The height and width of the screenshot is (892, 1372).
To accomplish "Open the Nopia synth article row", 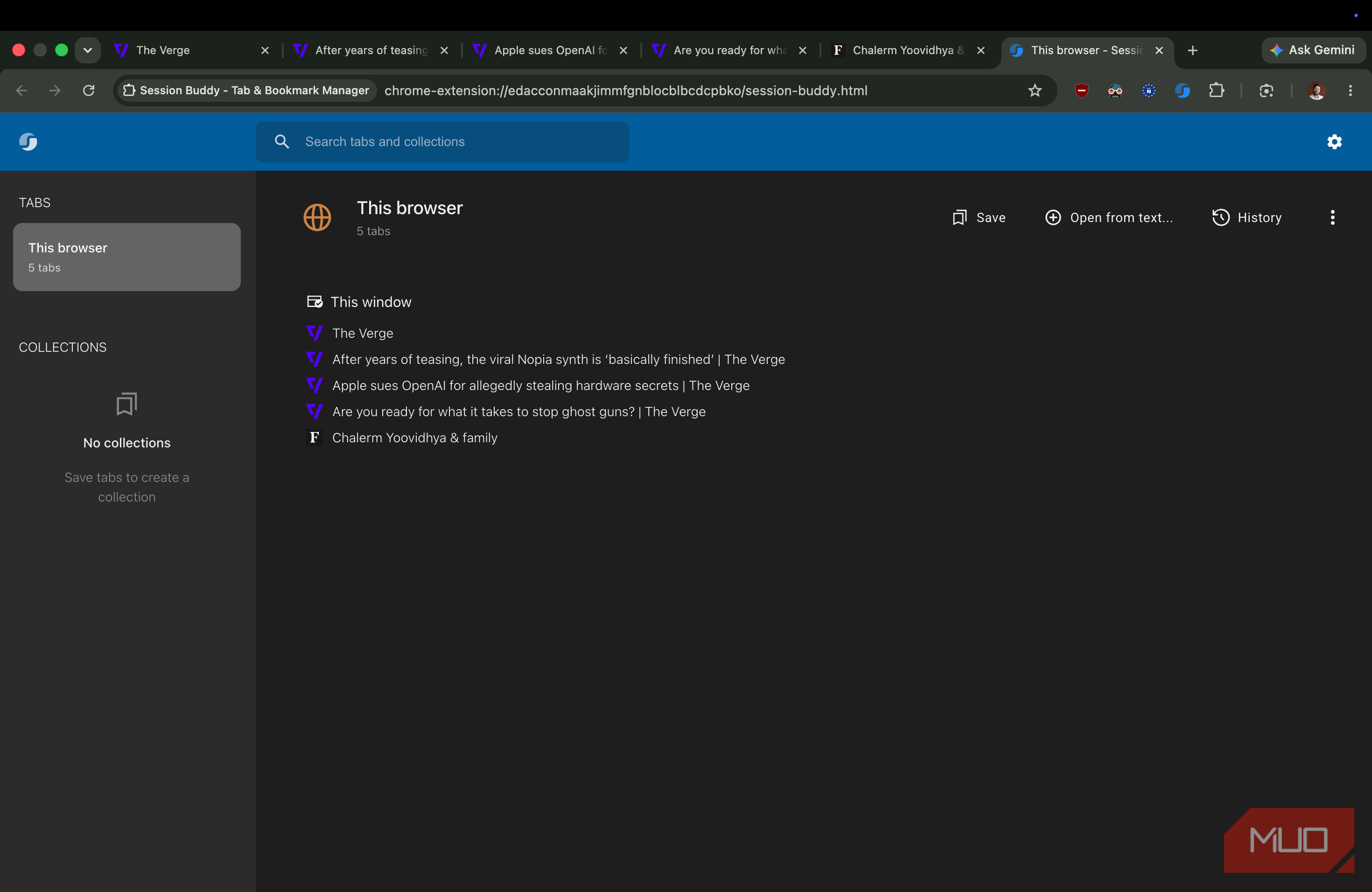I will (x=559, y=359).
